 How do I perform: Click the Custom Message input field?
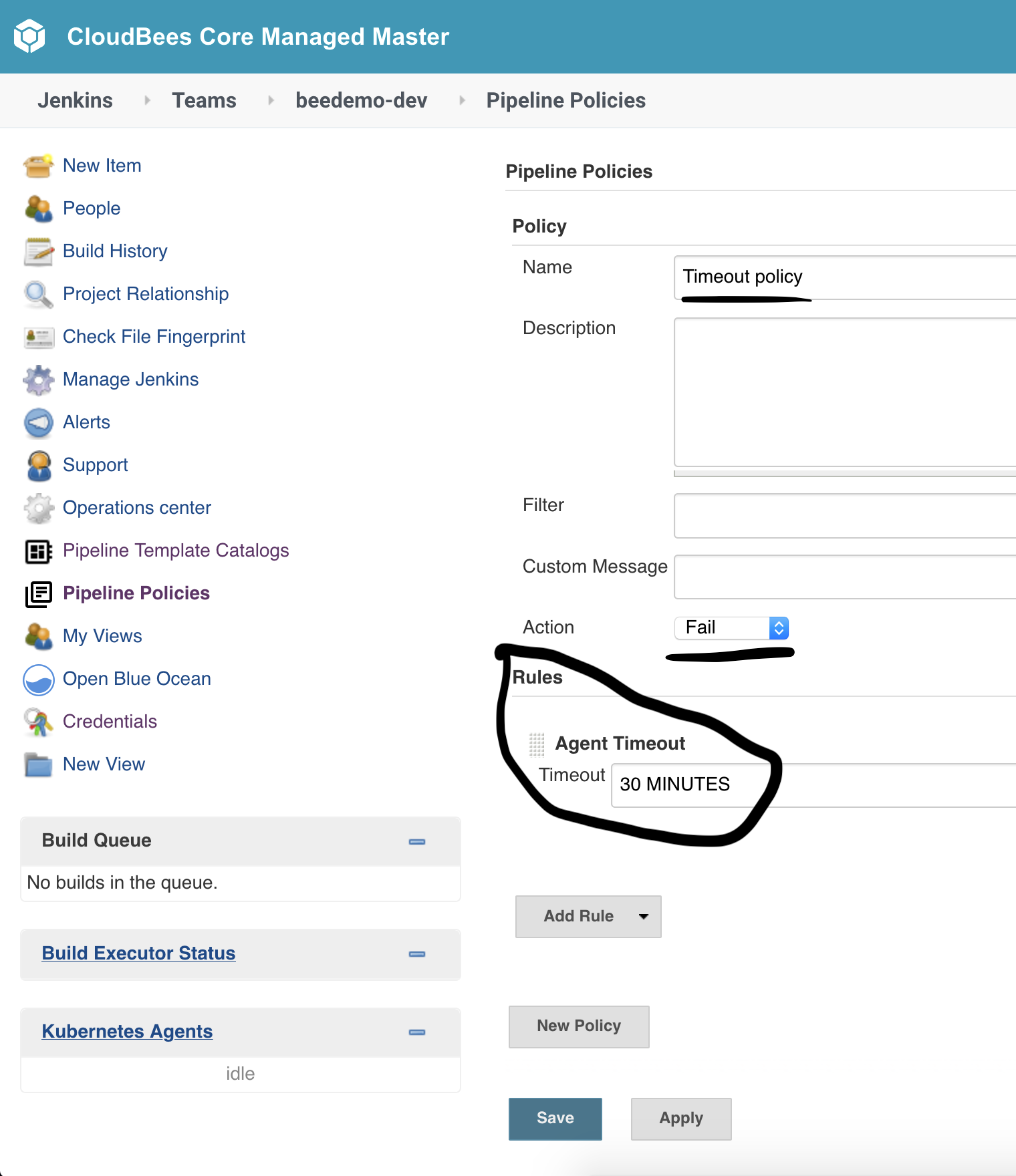[x=845, y=577]
